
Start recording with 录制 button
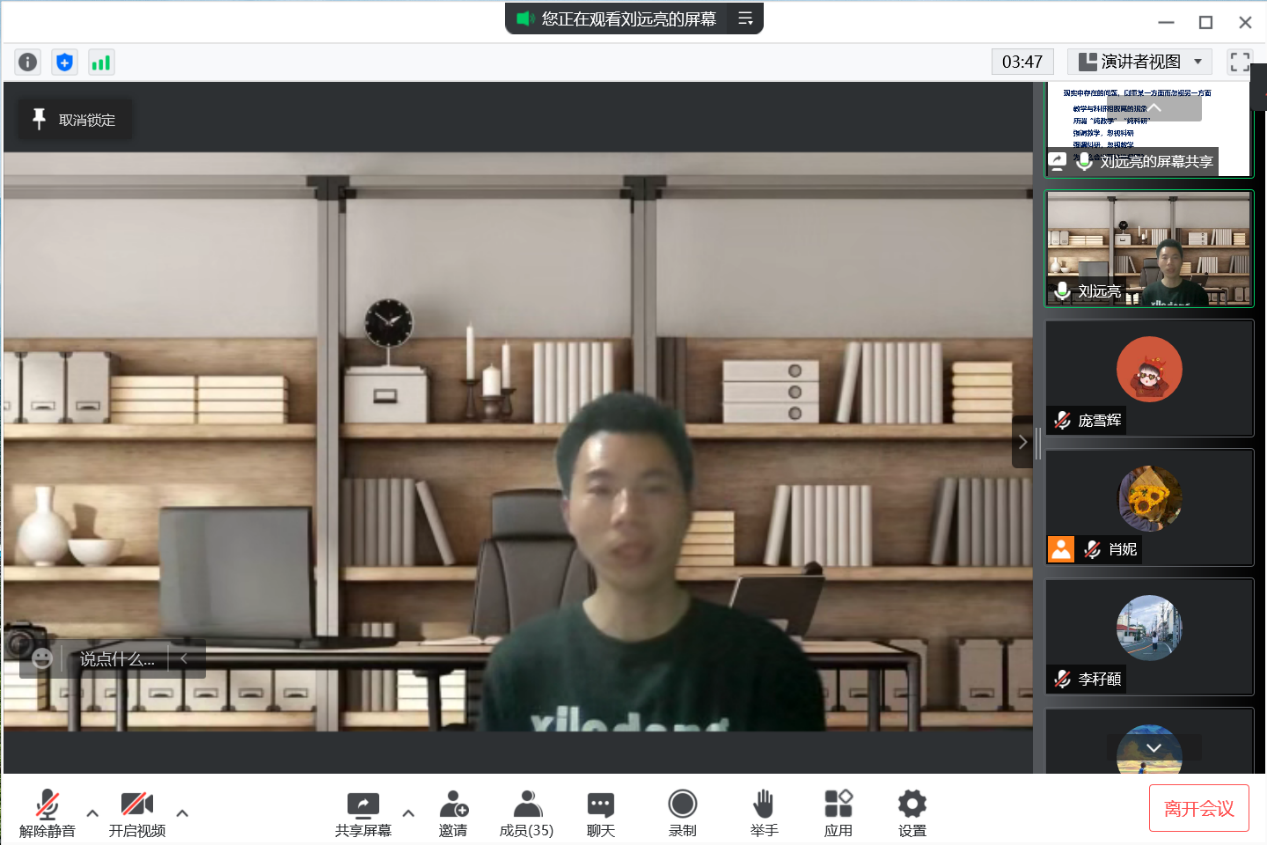(x=682, y=813)
